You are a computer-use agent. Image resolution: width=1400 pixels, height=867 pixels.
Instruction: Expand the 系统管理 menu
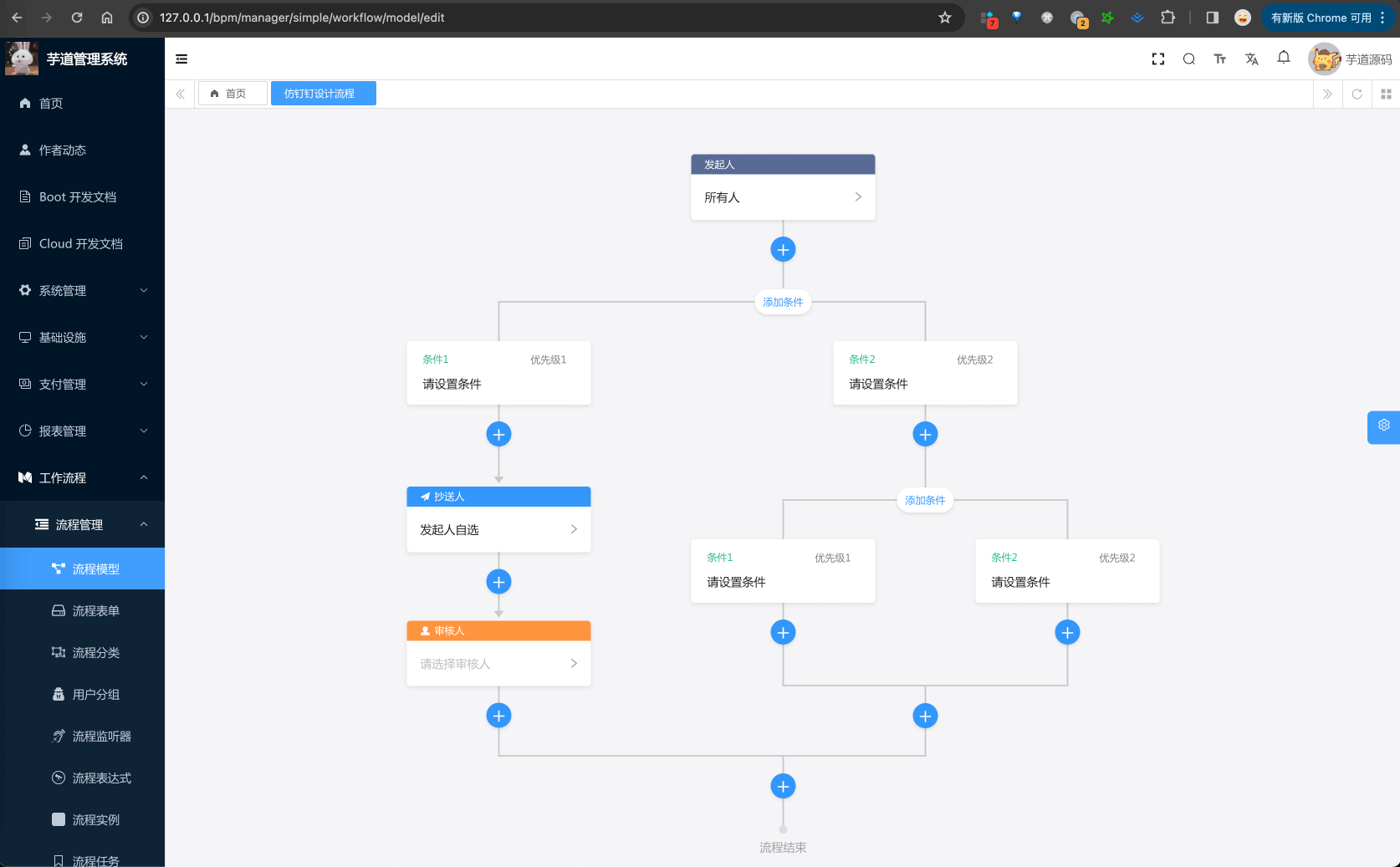point(82,291)
